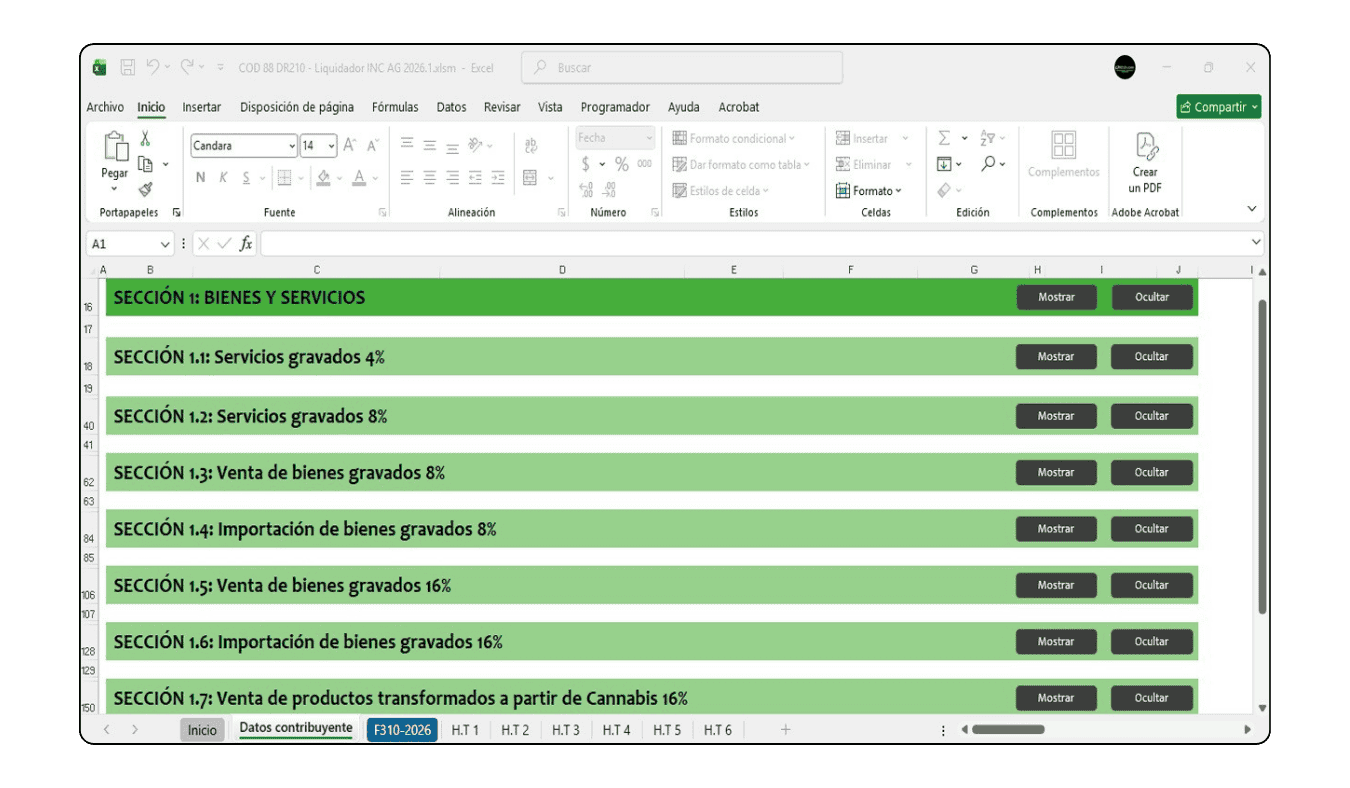Click the insert function fx icon
This screenshot has height=788, width=1350.
point(246,244)
